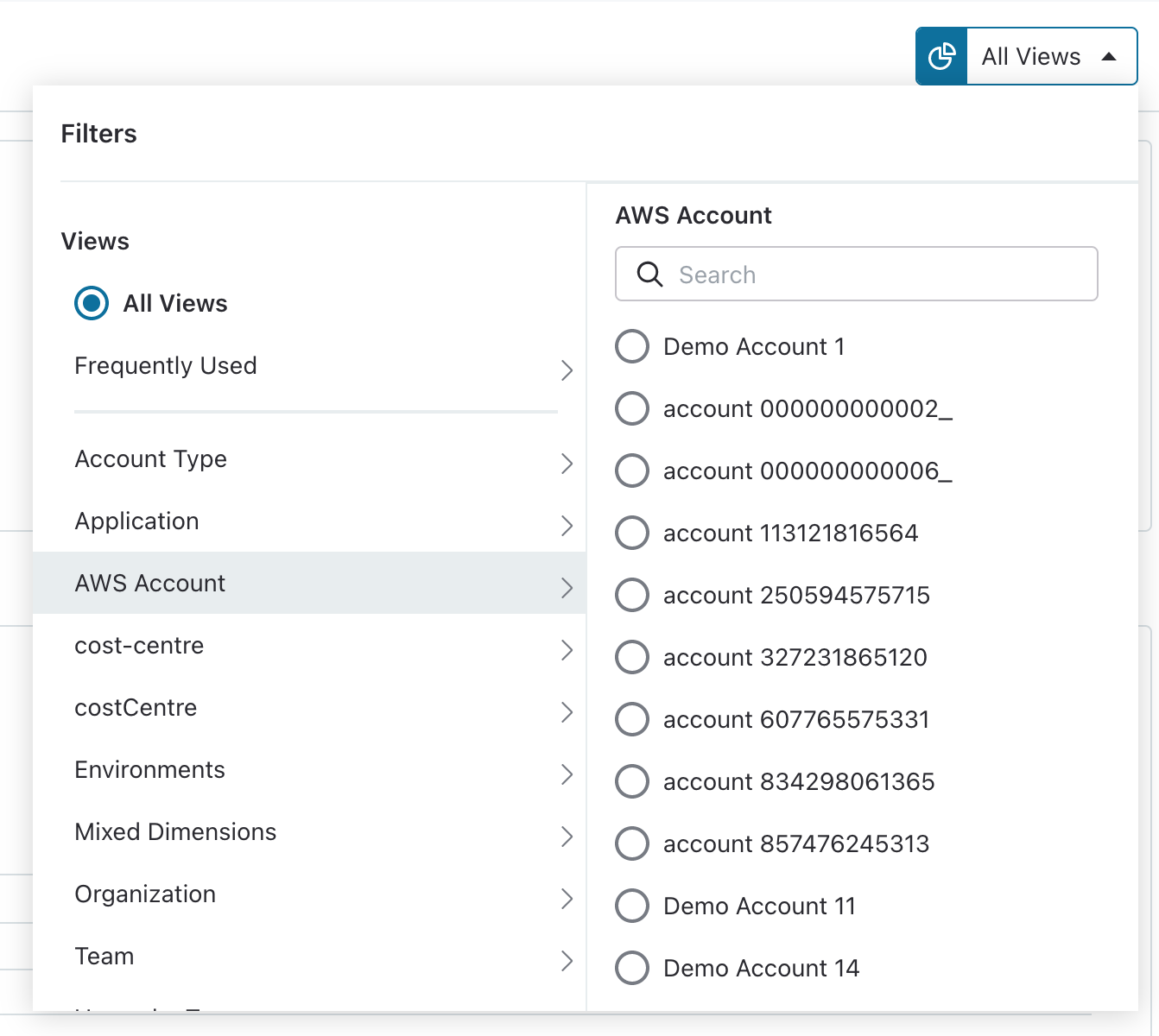
Task: Expand costCentre chevron arrow
Action: pos(567,712)
